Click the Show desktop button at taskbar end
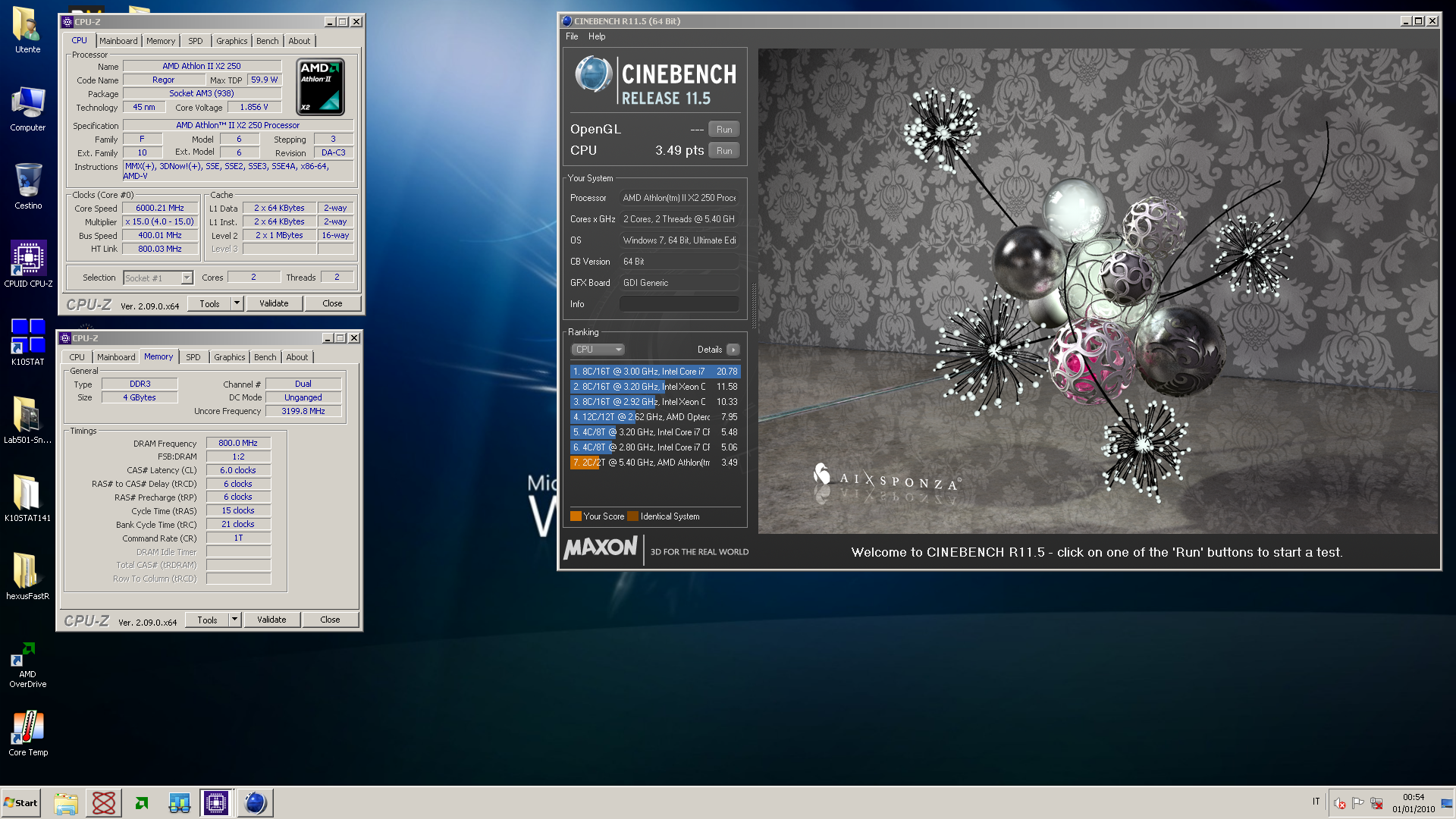 coord(1447,803)
